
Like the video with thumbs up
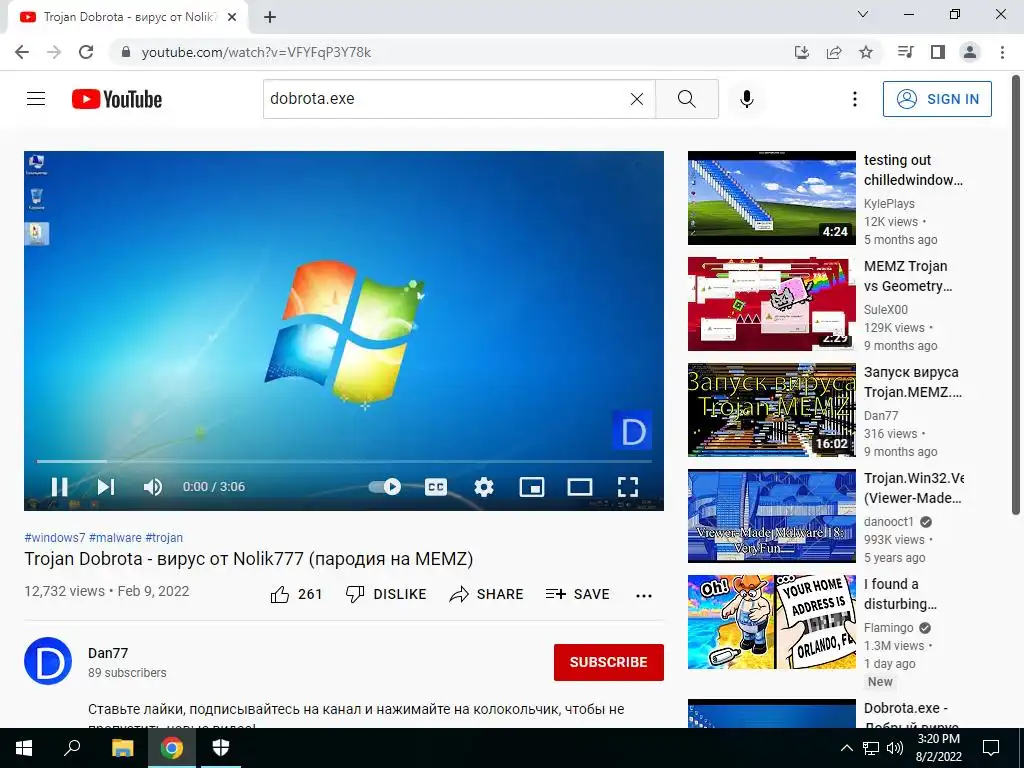(296, 594)
